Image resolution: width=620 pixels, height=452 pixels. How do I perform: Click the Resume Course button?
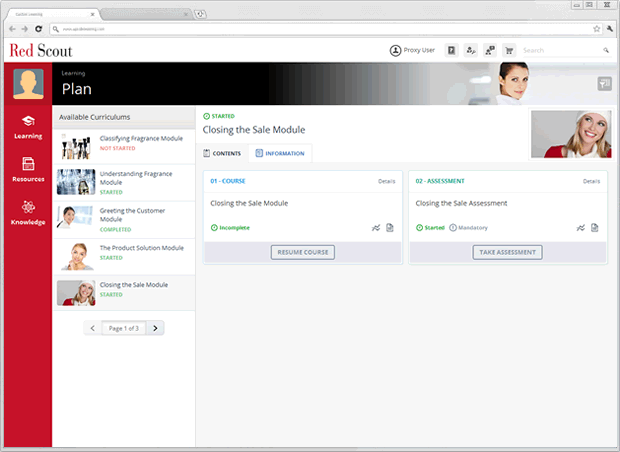point(303,252)
